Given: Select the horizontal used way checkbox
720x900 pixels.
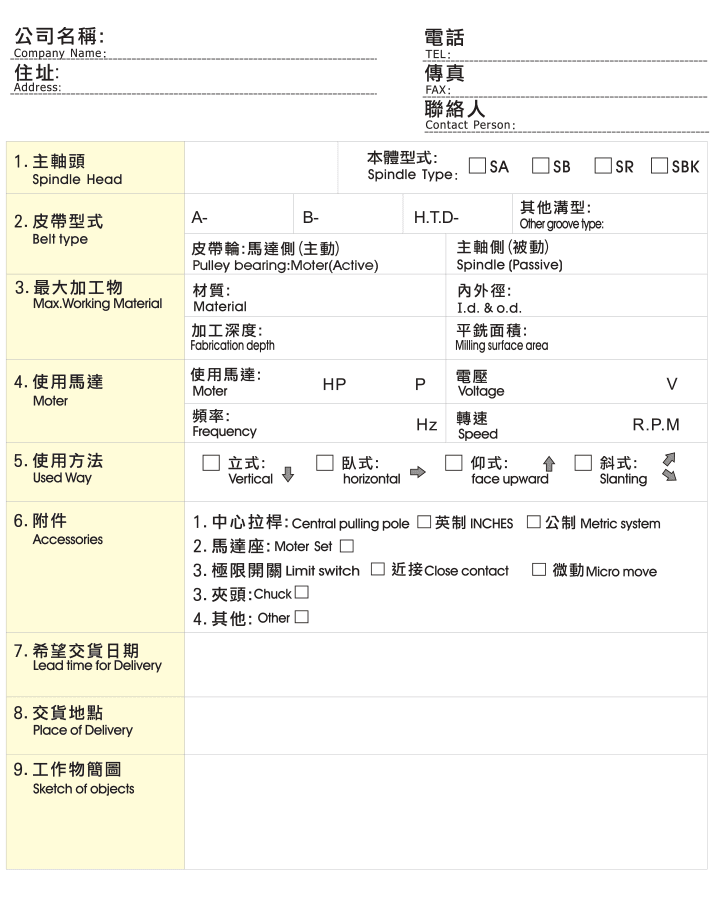Looking at the screenshot, I should click(324, 463).
